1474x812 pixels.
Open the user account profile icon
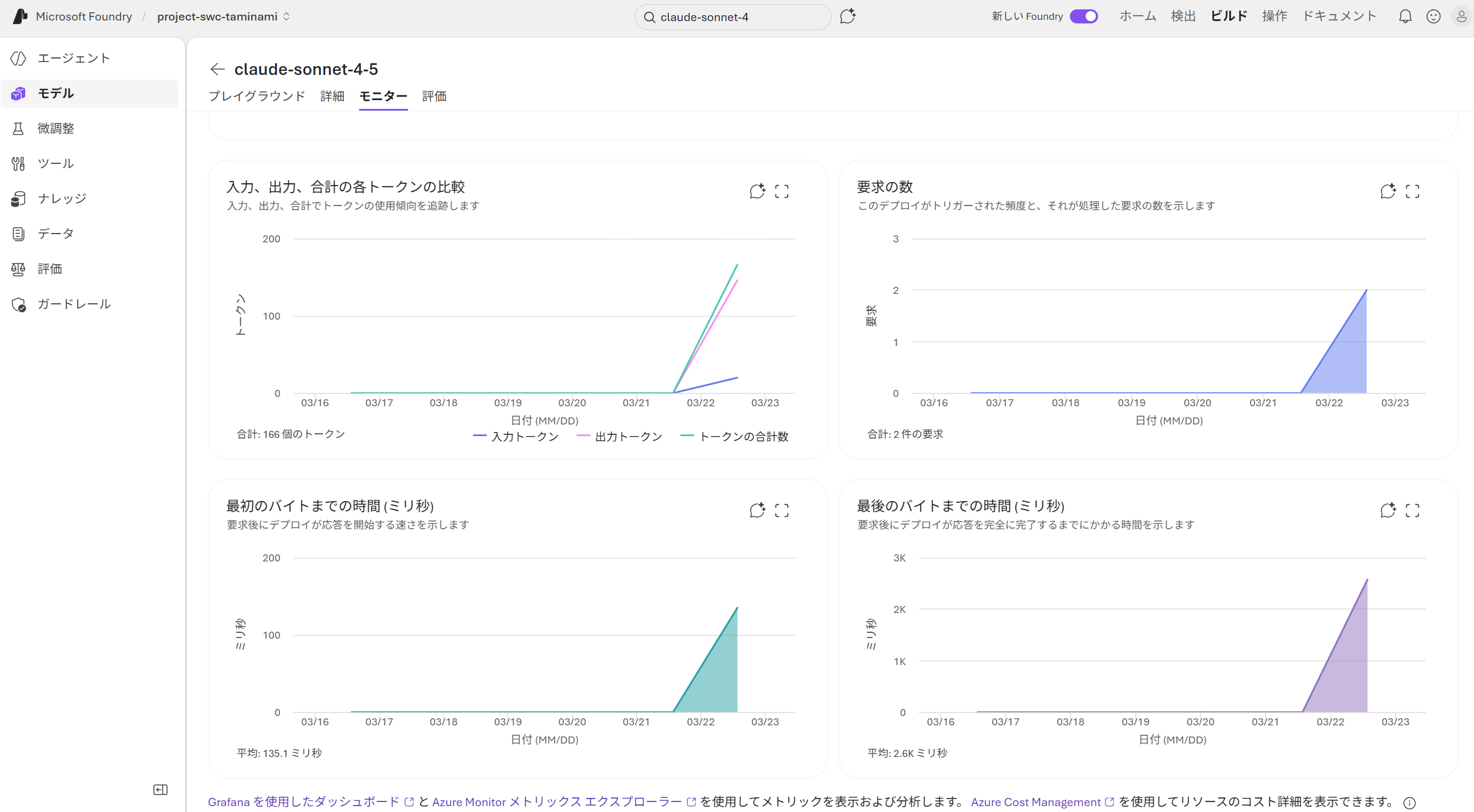[1461, 16]
